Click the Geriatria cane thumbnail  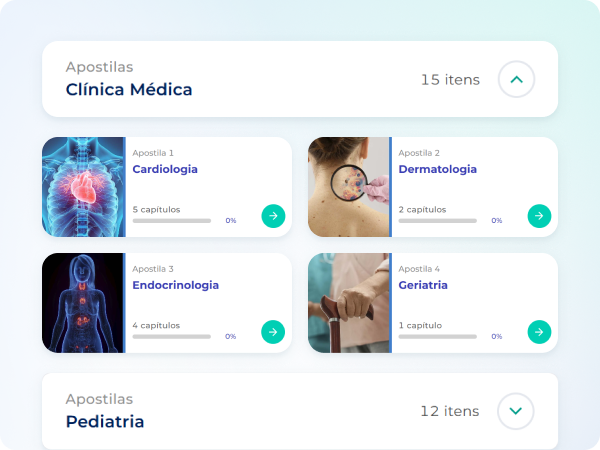click(348, 303)
